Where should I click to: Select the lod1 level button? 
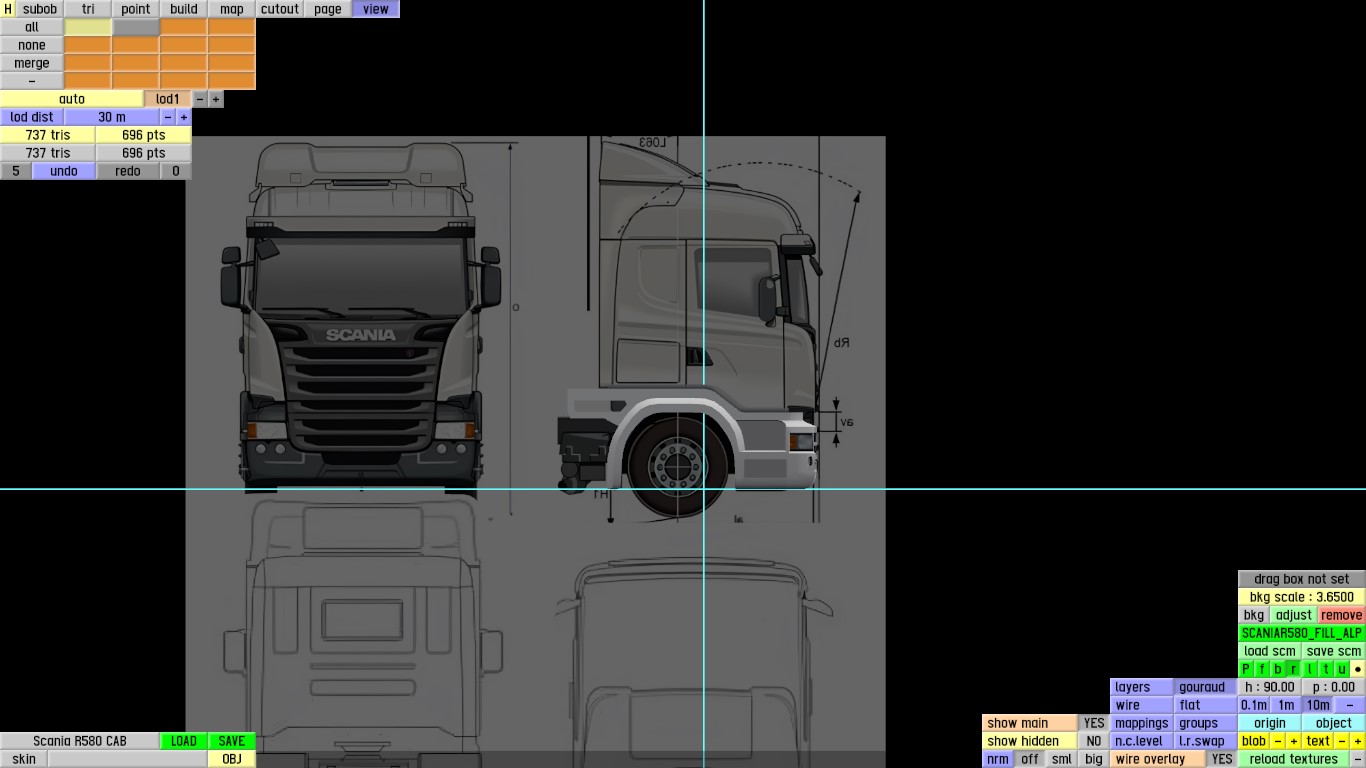168,99
